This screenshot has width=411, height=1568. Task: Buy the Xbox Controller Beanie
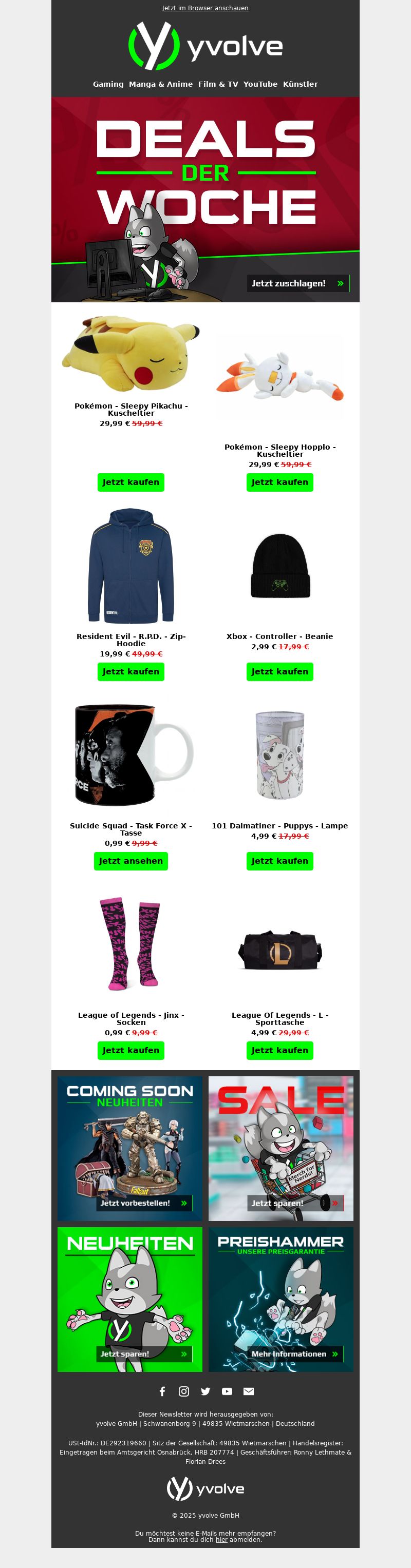click(280, 671)
